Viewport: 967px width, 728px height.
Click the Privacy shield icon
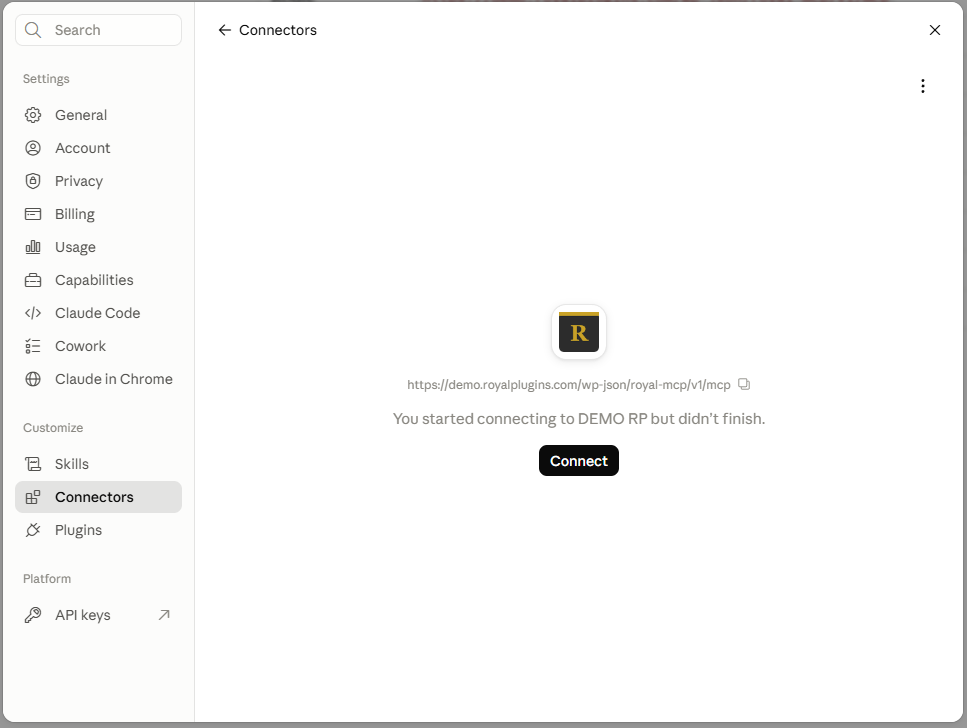tap(33, 181)
